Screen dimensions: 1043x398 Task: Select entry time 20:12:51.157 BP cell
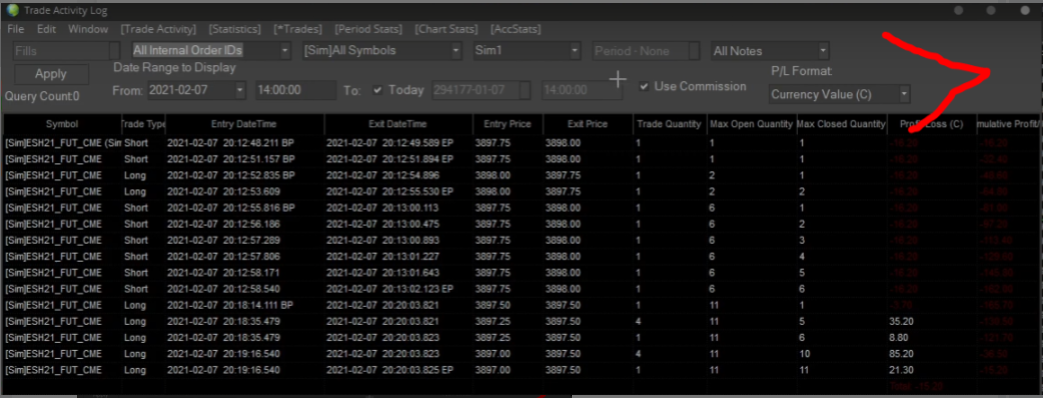click(244, 159)
